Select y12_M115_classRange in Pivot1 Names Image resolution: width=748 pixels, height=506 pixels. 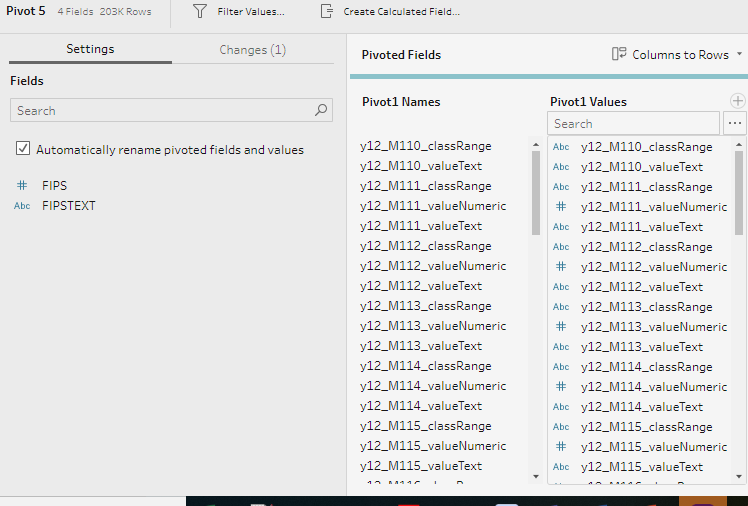[426, 426]
